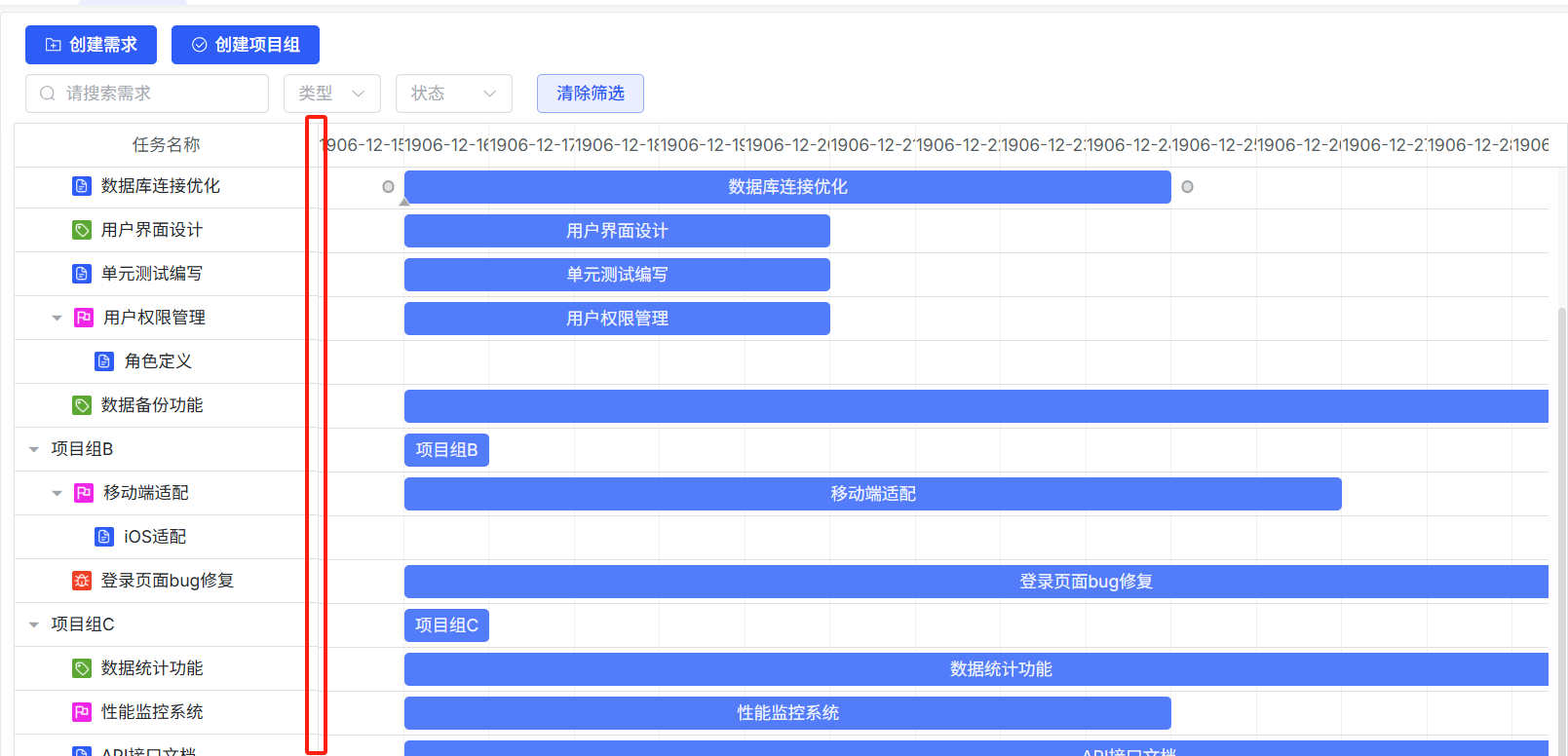Click the 数据统计功能 Gantt bar
1568x756 pixels.
pyautogui.click(x=976, y=669)
